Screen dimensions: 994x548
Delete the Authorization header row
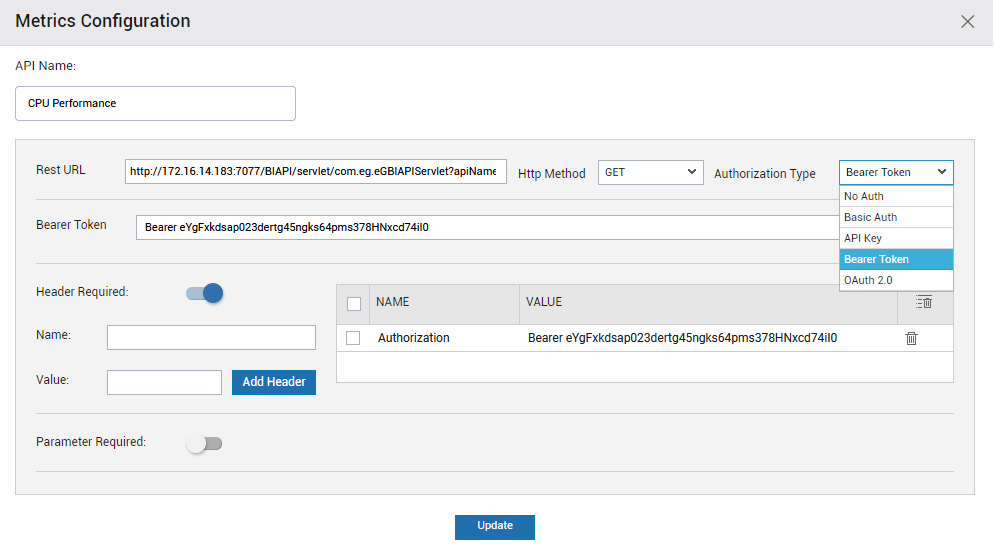pos(912,338)
